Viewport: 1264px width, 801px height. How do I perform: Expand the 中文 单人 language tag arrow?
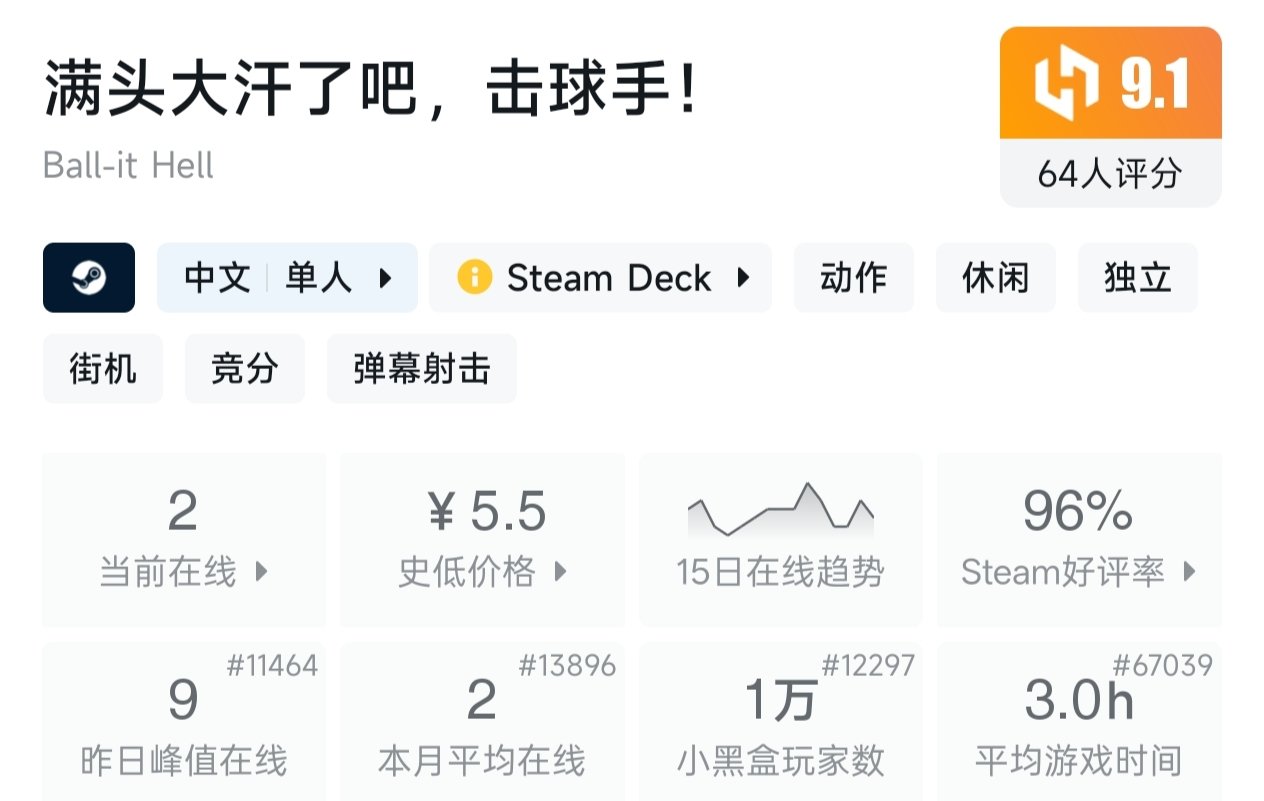385,278
